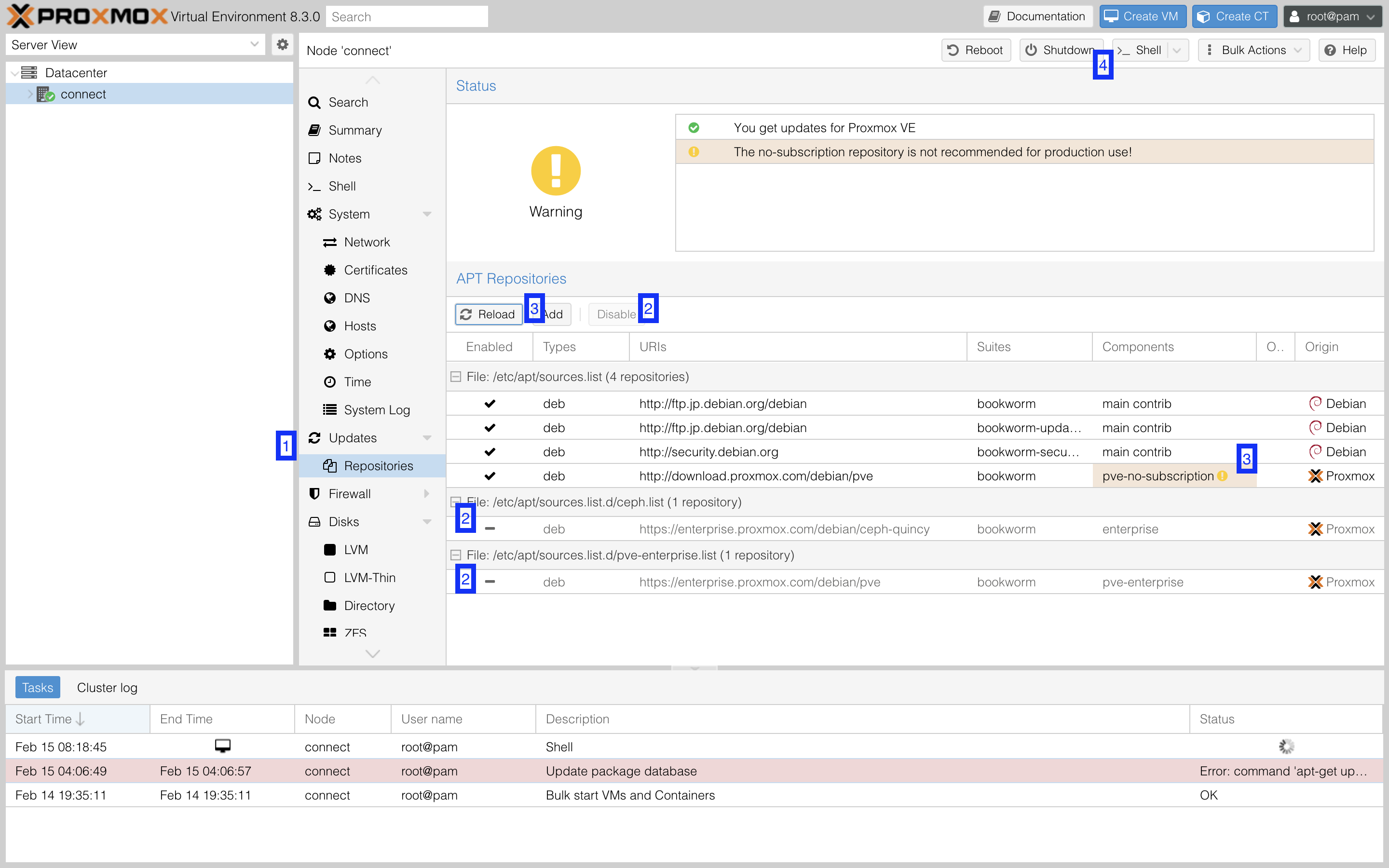The image size is (1389, 868).
Task: Open the Bulk Actions menu
Action: pos(1253,50)
